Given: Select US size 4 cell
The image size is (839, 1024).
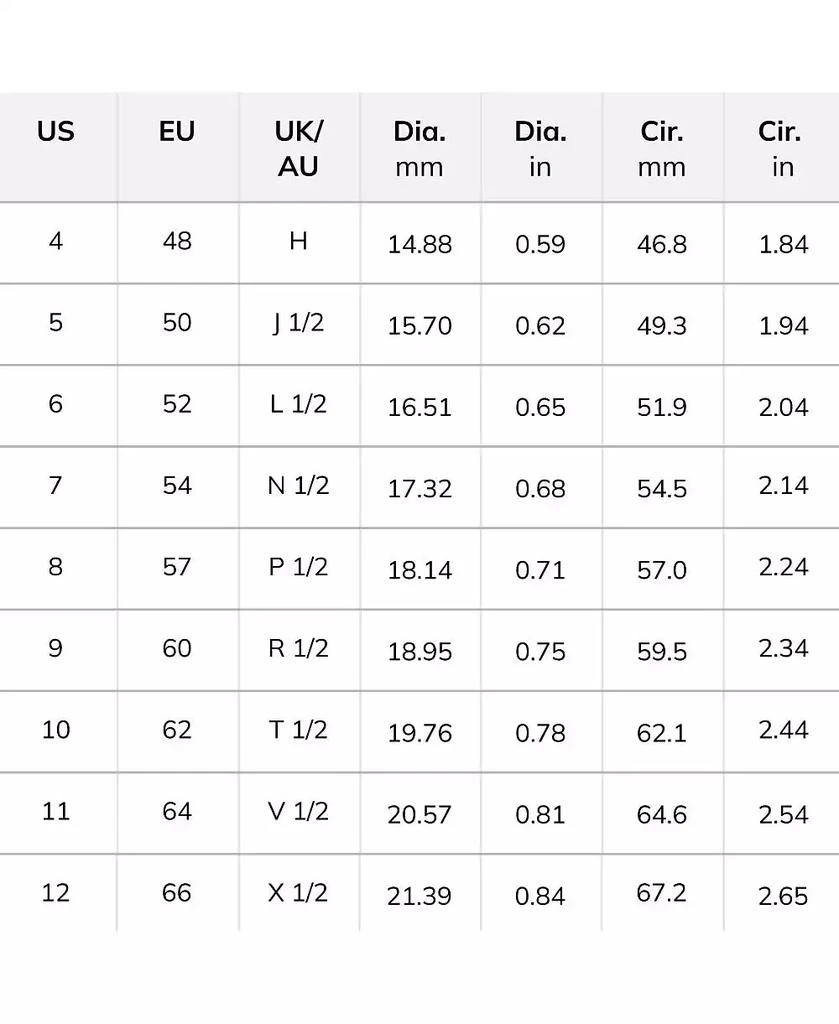Looking at the screenshot, I should tap(56, 241).
